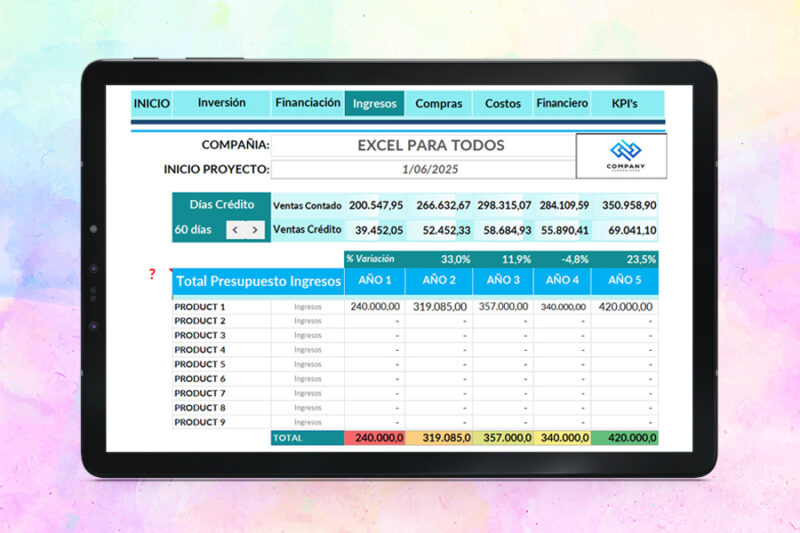
Task: Select the 33,0% variation cell
Action: click(x=439, y=259)
